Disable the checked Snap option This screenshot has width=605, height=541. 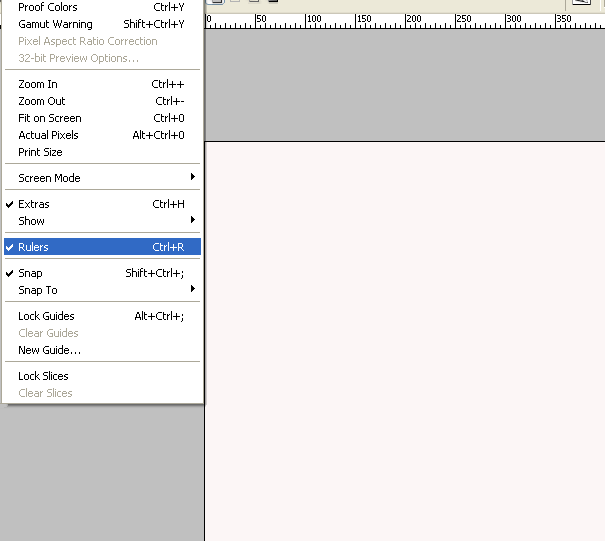tap(30, 273)
